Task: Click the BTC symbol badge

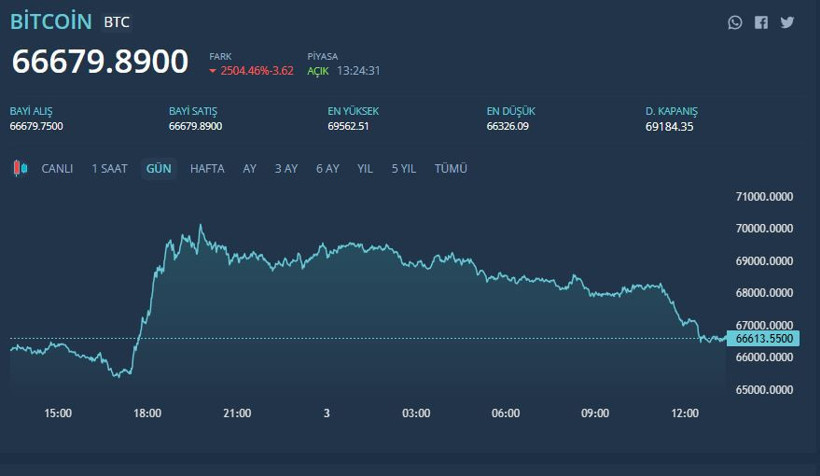Action: [117, 22]
